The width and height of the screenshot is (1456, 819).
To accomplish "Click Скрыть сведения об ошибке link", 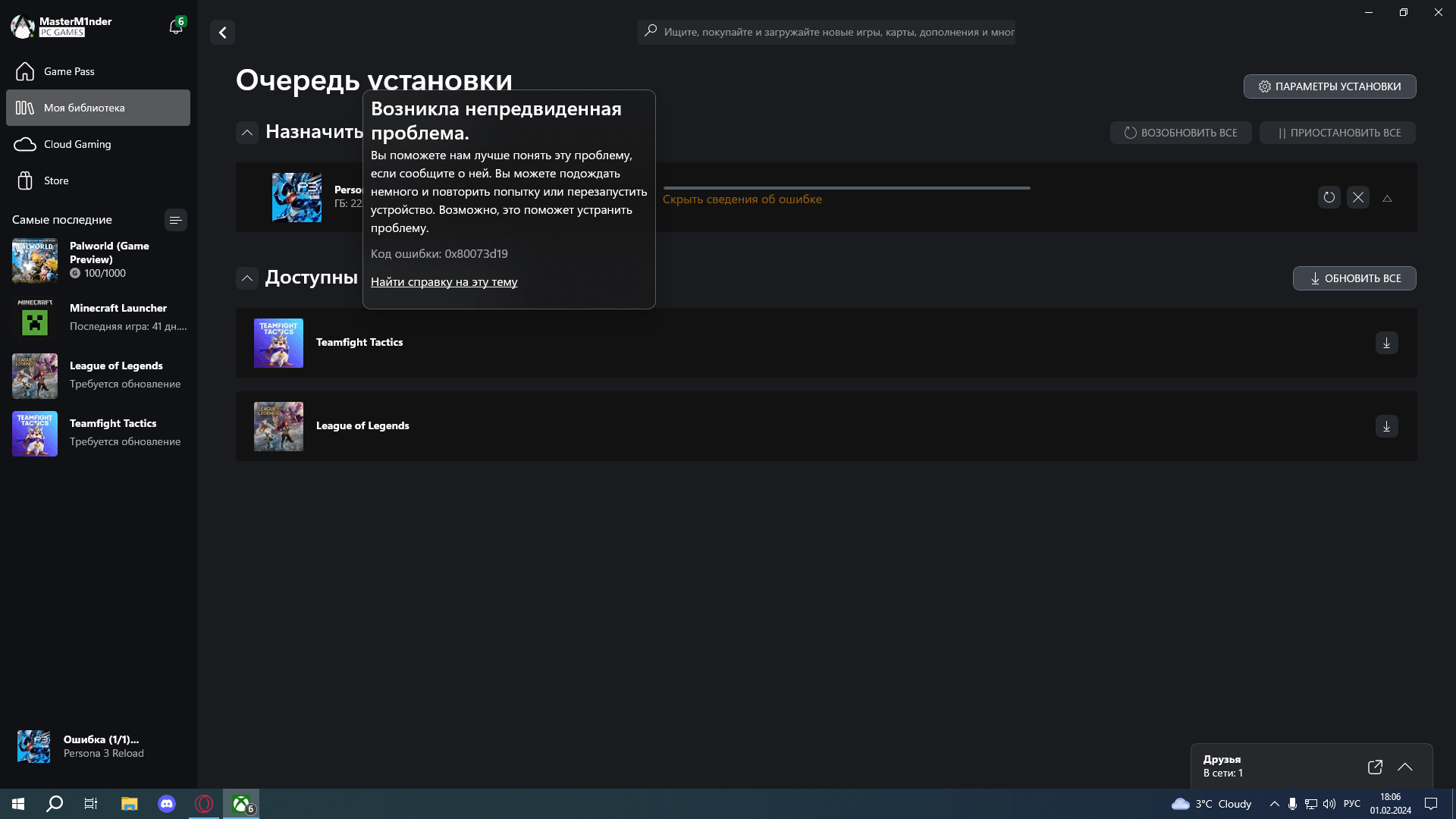I will point(742,199).
